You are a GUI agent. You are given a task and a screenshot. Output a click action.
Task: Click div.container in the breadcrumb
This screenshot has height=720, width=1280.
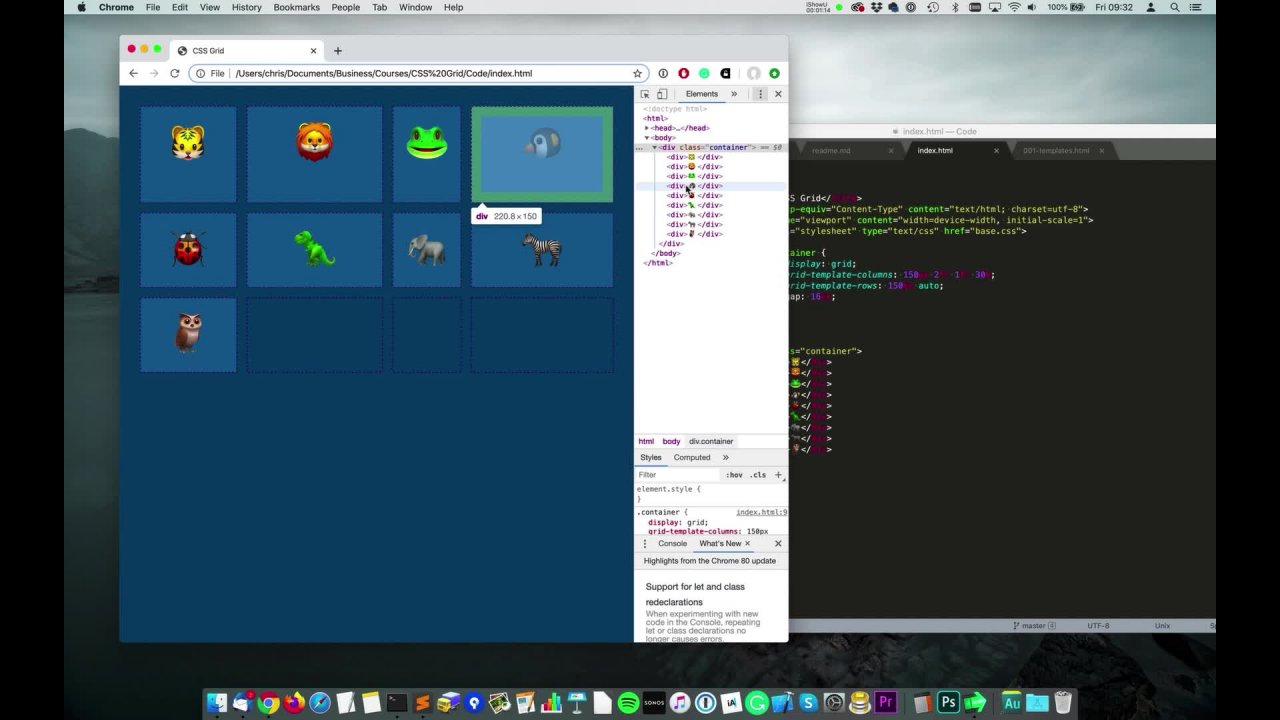(711, 441)
